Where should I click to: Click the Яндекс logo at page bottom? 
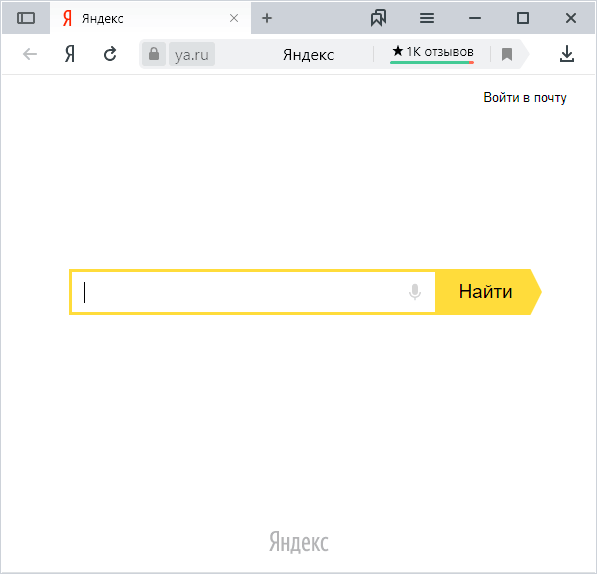coord(299,542)
